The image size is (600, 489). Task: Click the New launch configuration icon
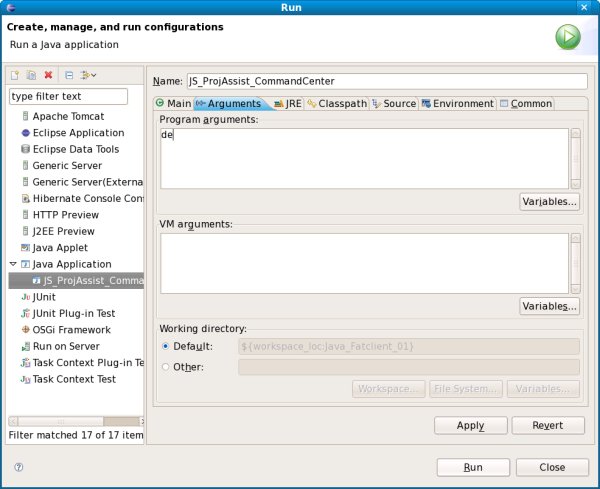coord(15,75)
